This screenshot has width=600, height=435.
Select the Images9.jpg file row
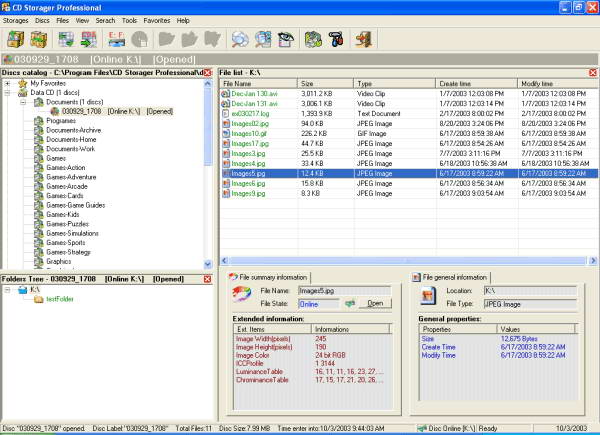tap(409, 194)
